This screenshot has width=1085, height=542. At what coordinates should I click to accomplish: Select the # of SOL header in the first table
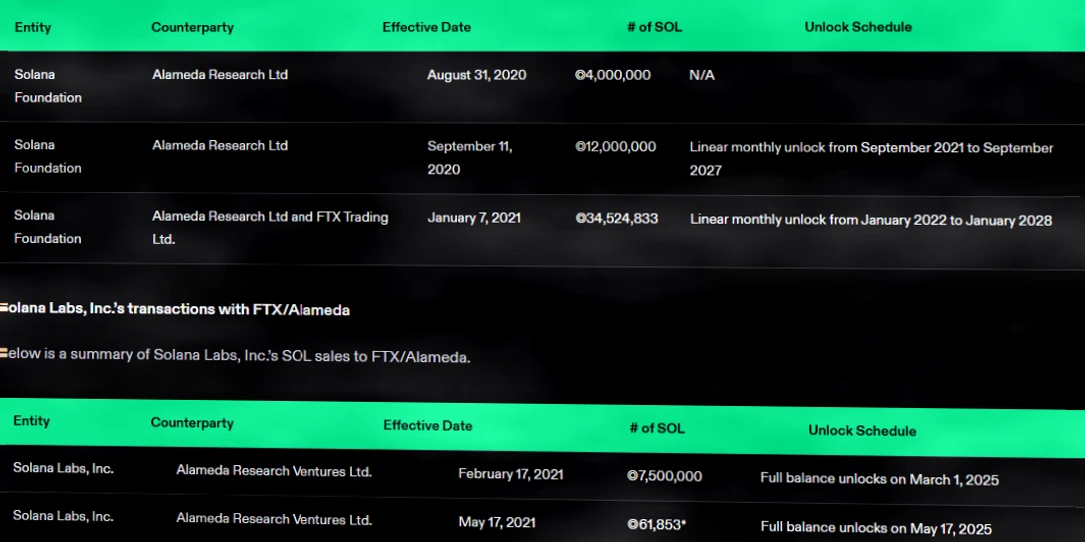coord(654,27)
